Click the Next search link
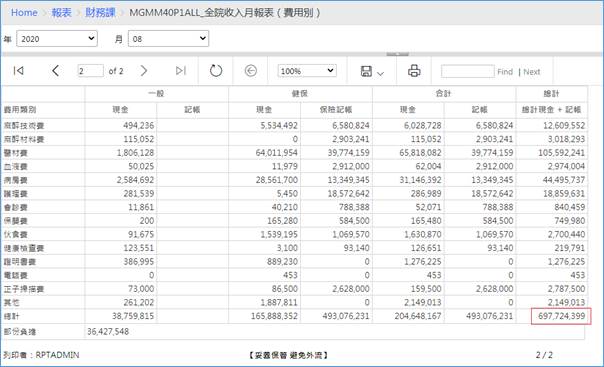This screenshot has width=604, height=367. [x=532, y=72]
